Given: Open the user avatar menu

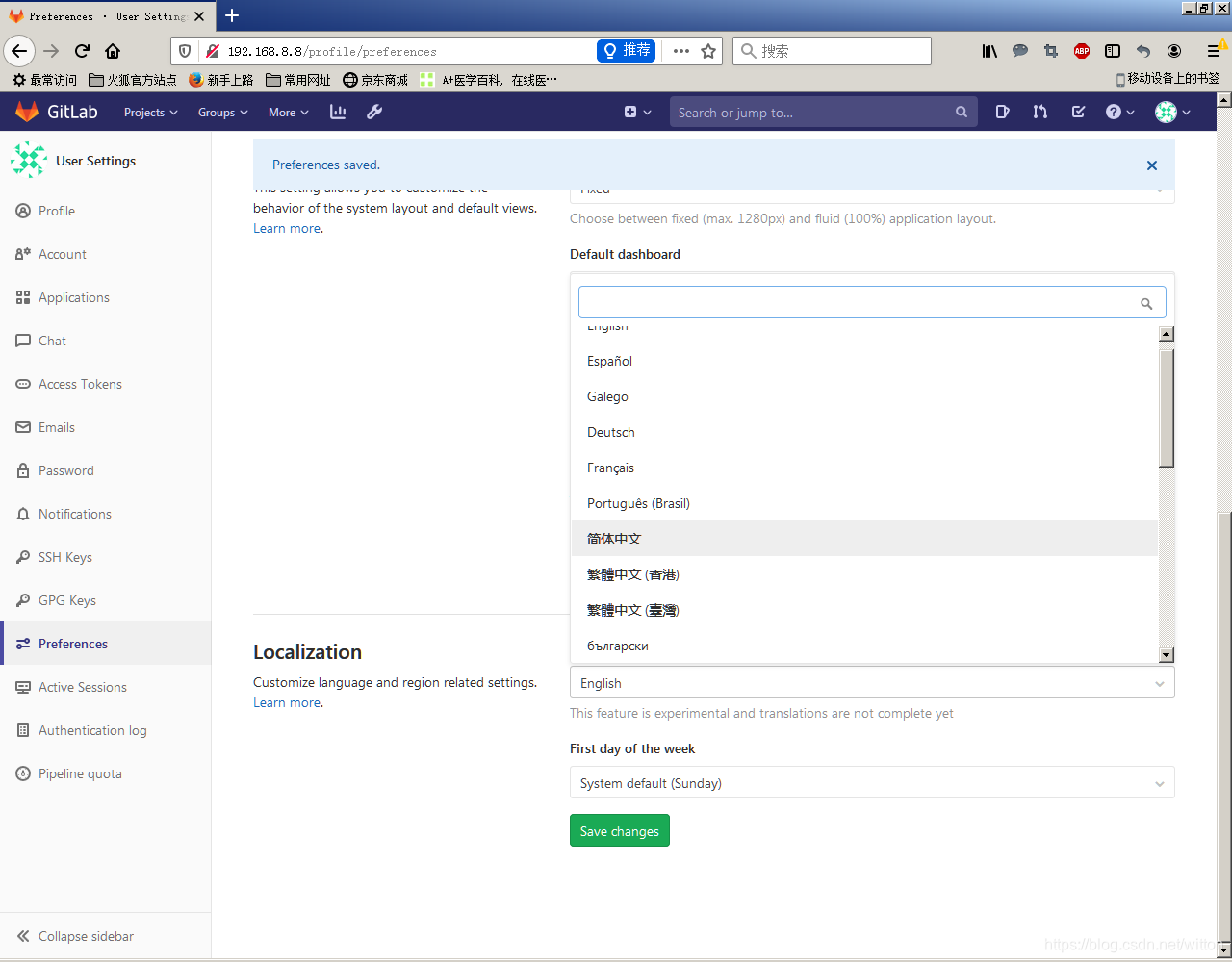Looking at the screenshot, I should click(1172, 112).
